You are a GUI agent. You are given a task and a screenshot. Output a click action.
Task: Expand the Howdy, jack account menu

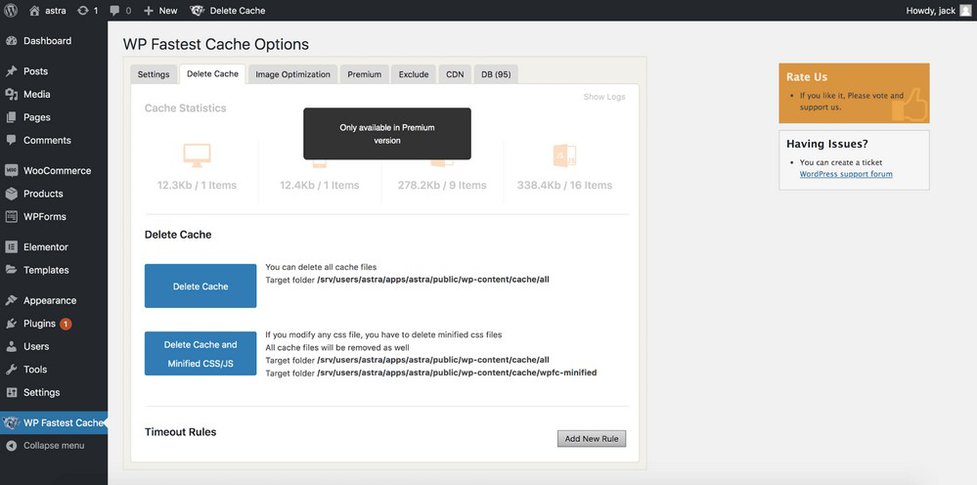coord(930,10)
